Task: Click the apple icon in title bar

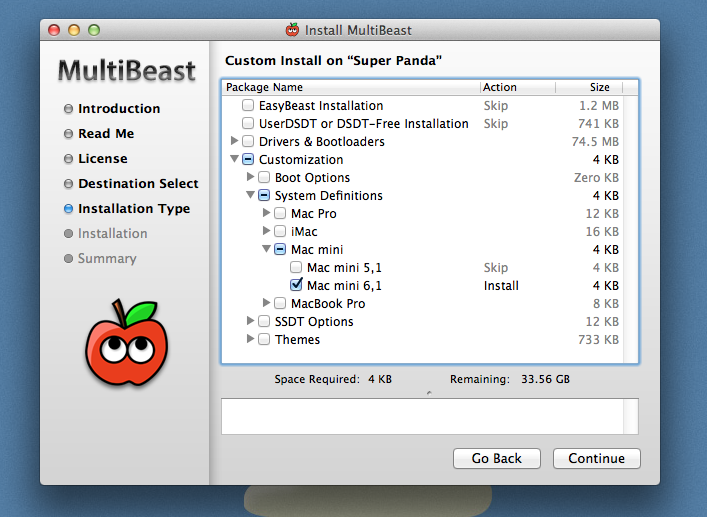Action: click(x=292, y=30)
